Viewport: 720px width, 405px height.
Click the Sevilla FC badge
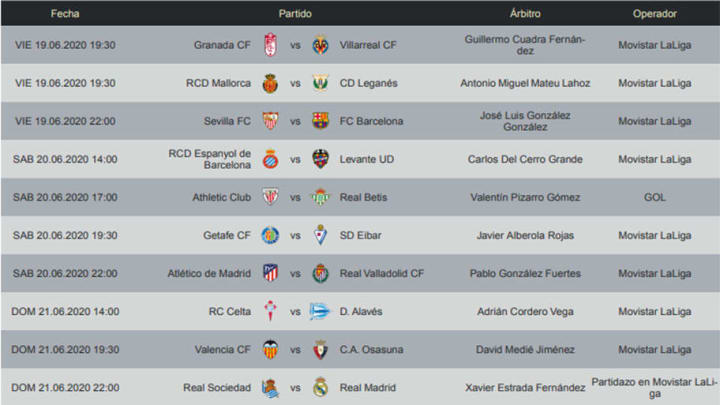tap(270, 121)
